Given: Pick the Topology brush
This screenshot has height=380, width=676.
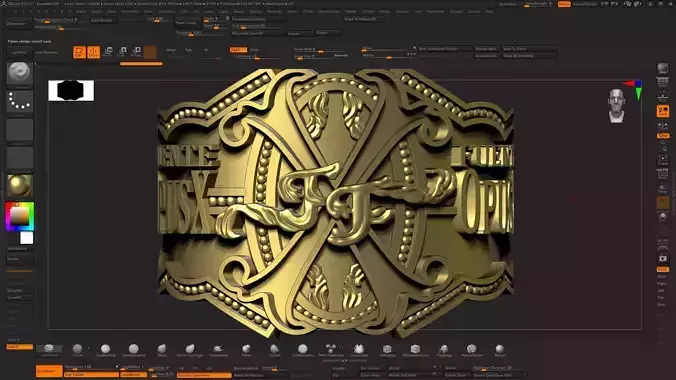Looking at the screenshot, I should [444, 350].
